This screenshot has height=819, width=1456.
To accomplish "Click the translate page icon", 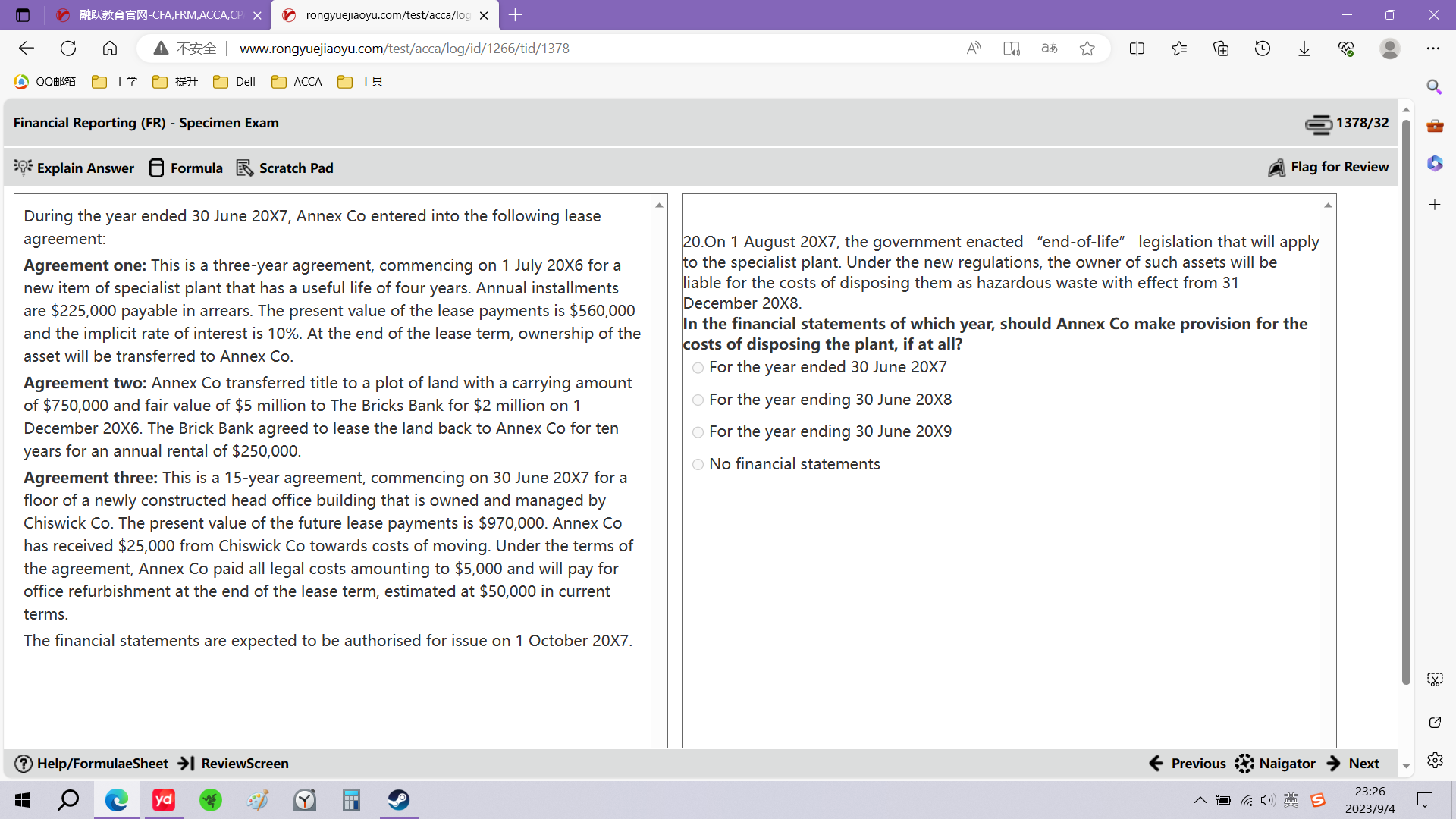I will tap(1050, 49).
